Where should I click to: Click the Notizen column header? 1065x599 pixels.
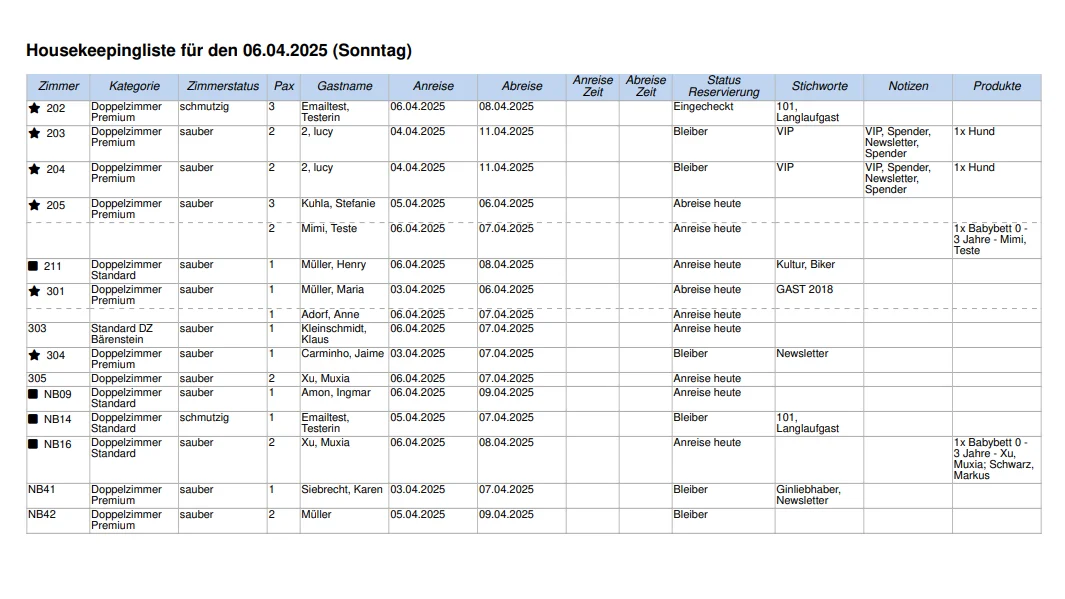[908, 86]
